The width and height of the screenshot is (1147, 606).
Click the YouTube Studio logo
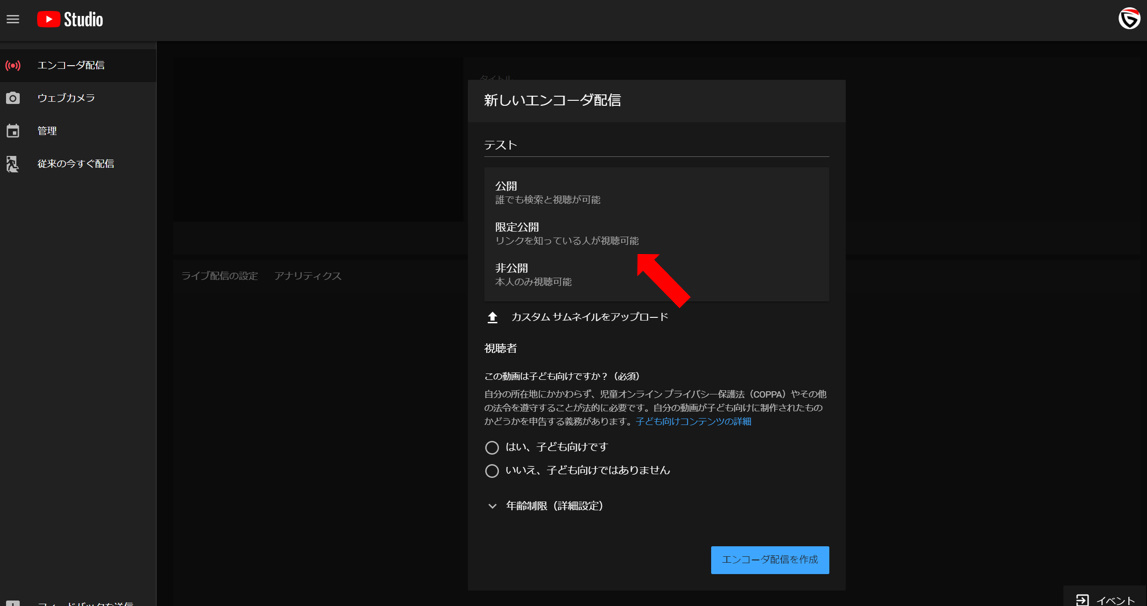pyautogui.click(x=70, y=19)
